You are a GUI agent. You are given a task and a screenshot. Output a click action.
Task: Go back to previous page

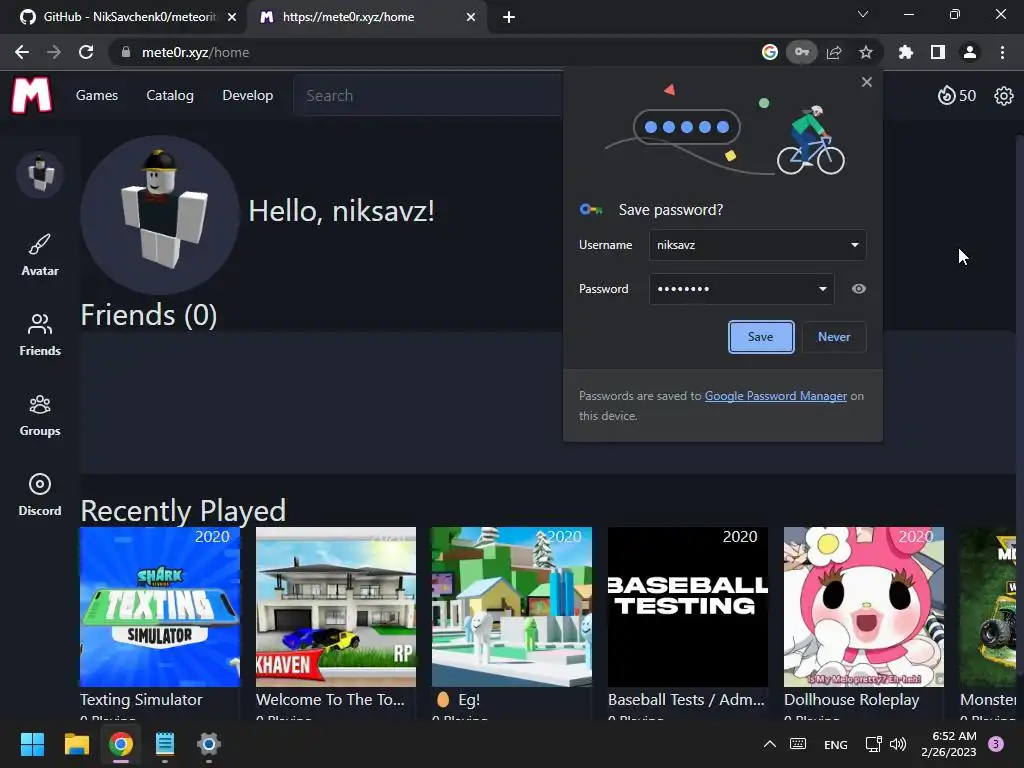pyautogui.click(x=22, y=52)
